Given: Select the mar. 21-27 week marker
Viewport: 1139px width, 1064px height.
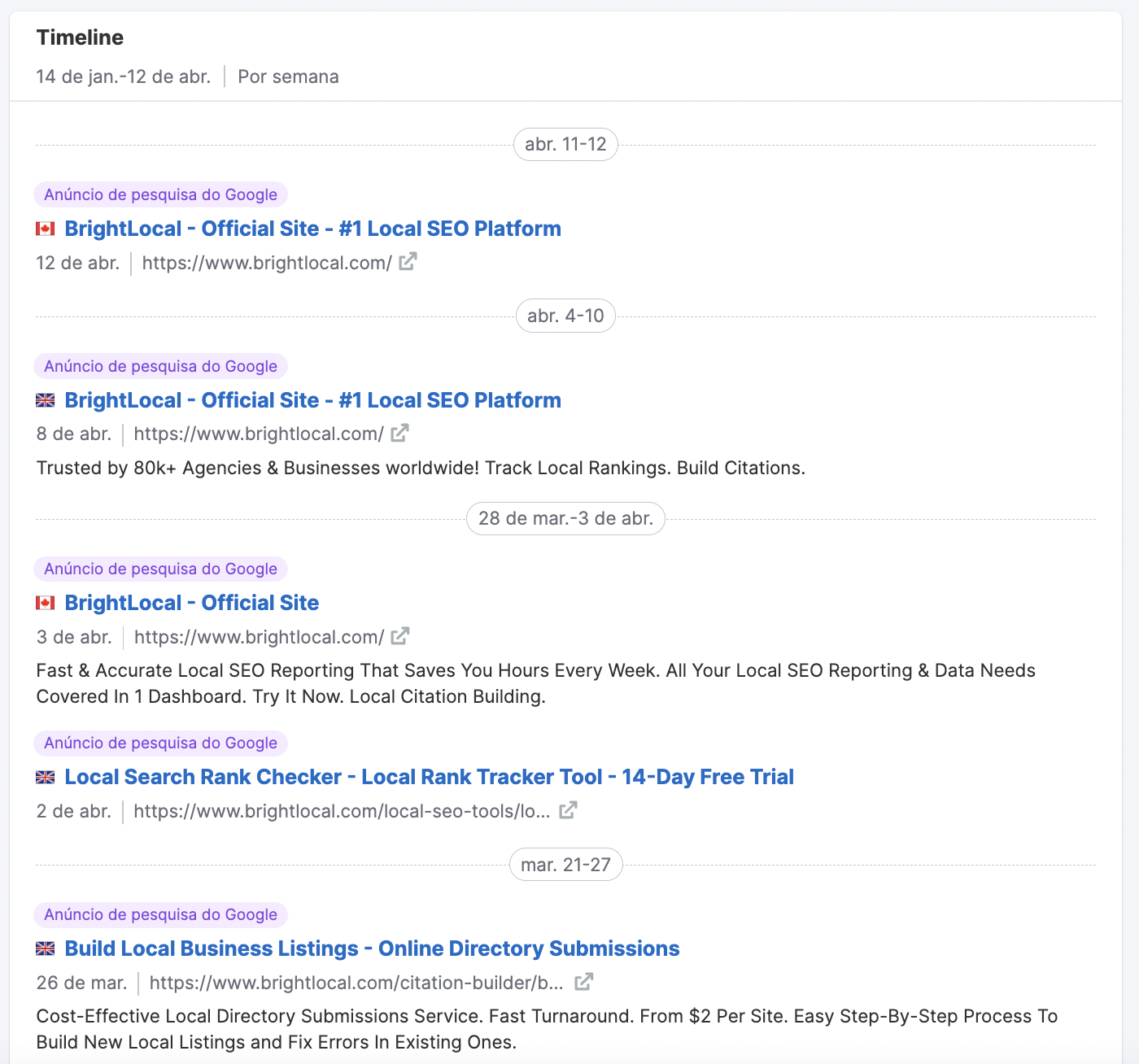Looking at the screenshot, I should point(565,865).
